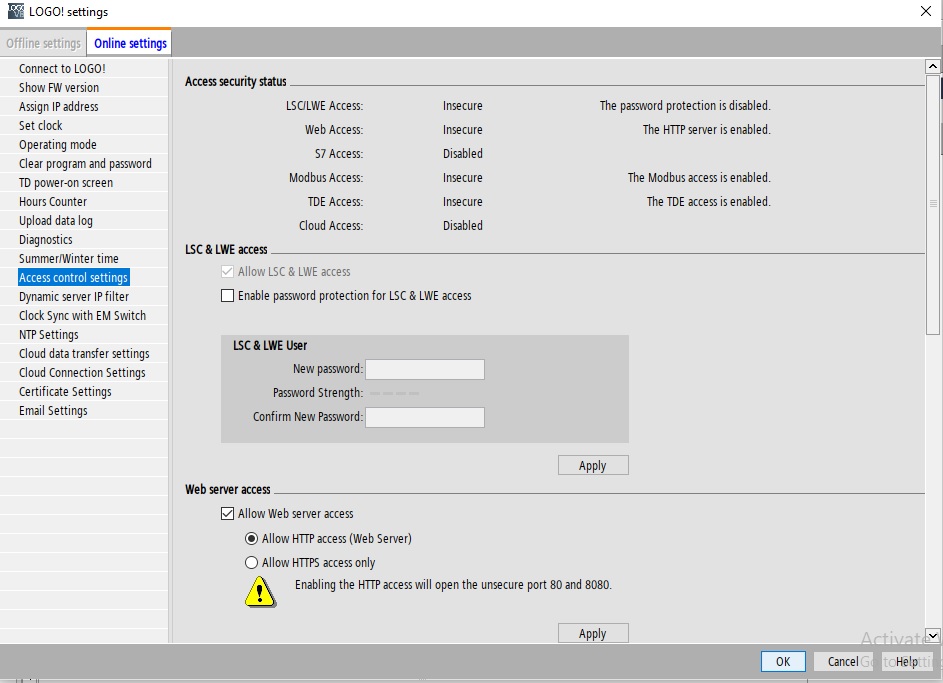Screen dimensions: 943x683
Task: Select Clock Sync with EM Switch
Action: pyautogui.click(x=82, y=316)
